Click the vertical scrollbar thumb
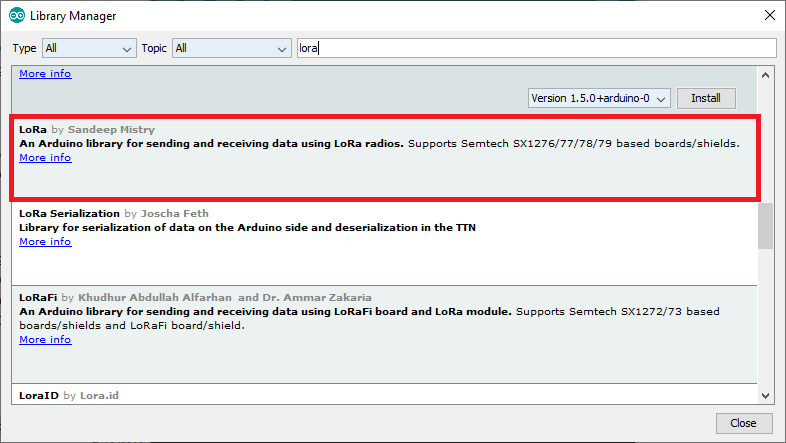This screenshot has width=786, height=443. point(766,225)
